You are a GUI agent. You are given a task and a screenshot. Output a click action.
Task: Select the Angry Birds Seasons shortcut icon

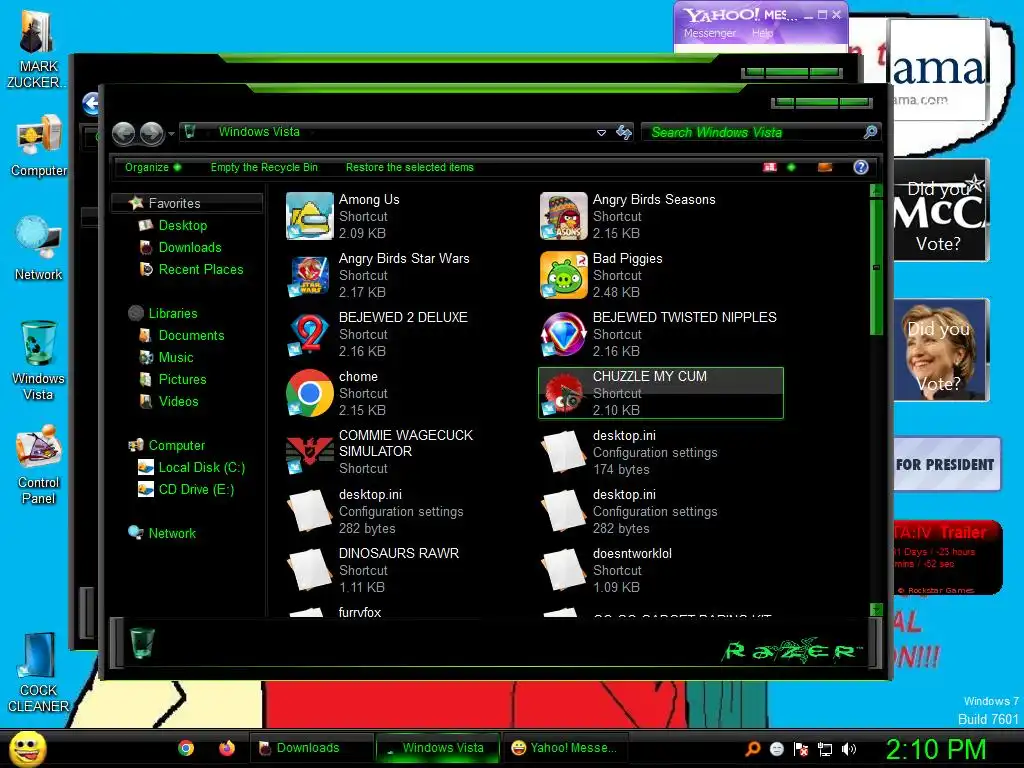[564, 216]
